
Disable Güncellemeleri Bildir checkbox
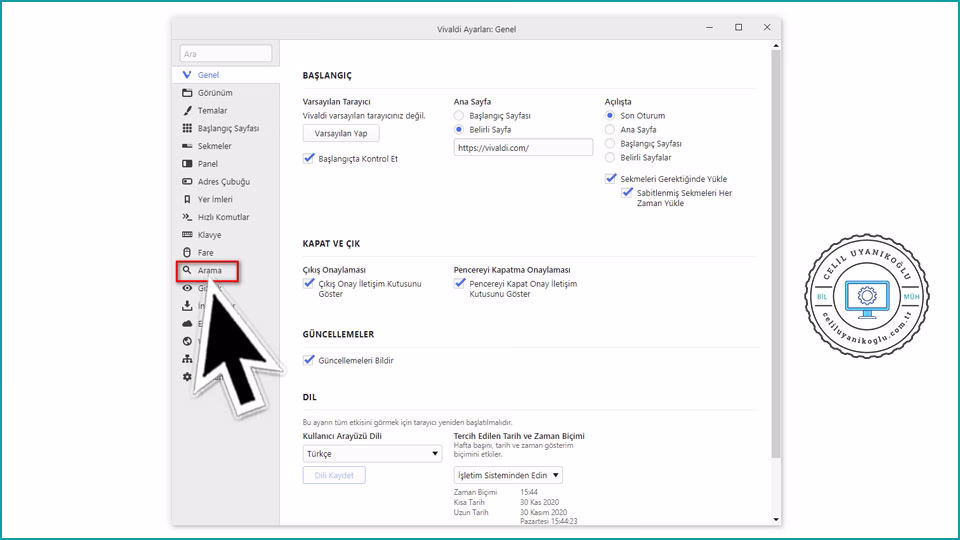coord(309,360)
